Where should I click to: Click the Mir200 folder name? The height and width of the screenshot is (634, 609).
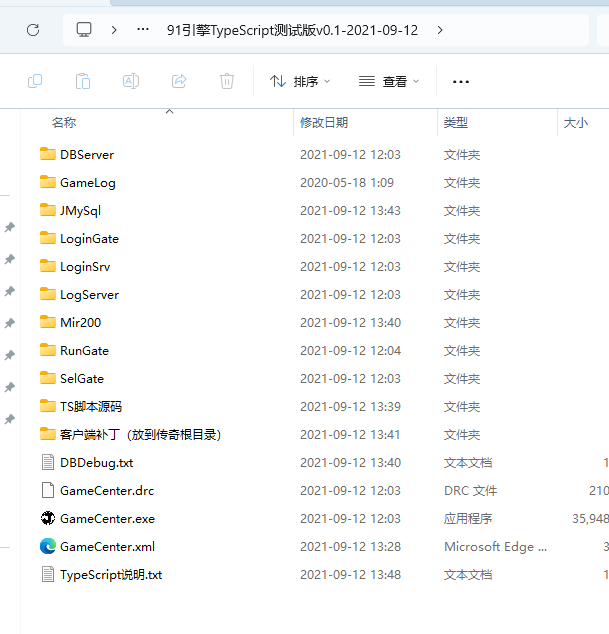80,323
